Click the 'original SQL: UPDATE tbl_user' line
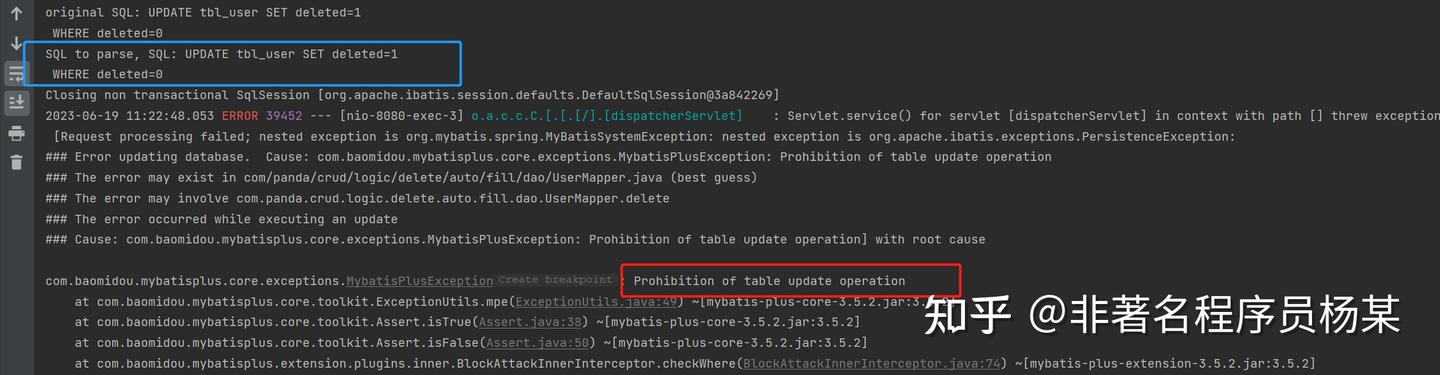This screenshot has height=375, width=1440. point(204,13)
